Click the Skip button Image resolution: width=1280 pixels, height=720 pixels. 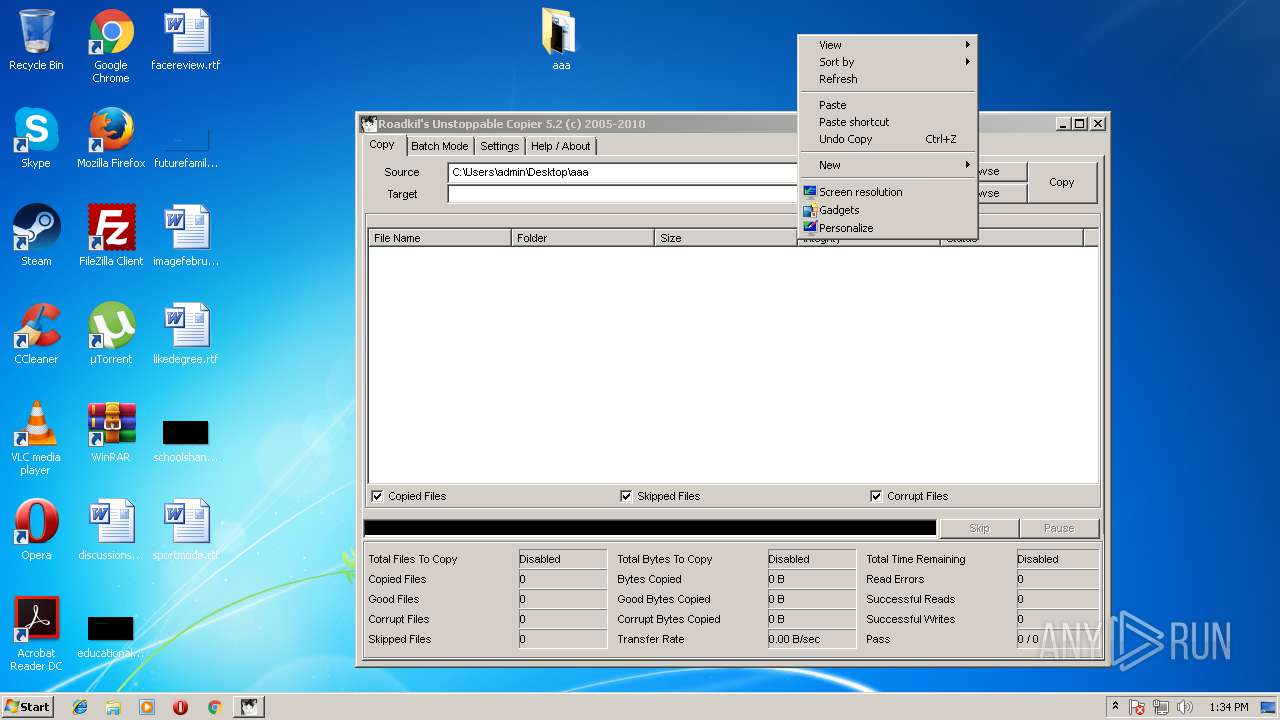coord(979,528)
